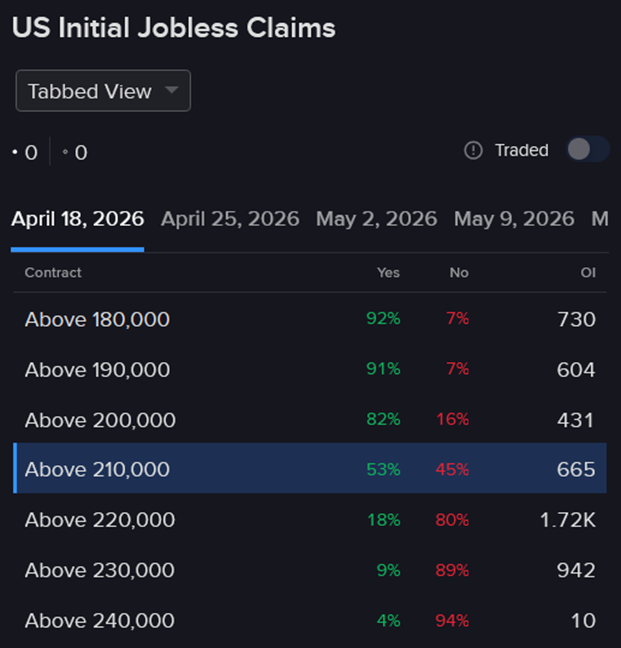The width and height of the screenshot is (621, 648).
Task: Click the Above 180,000 contract row
Action: point(97,319)
